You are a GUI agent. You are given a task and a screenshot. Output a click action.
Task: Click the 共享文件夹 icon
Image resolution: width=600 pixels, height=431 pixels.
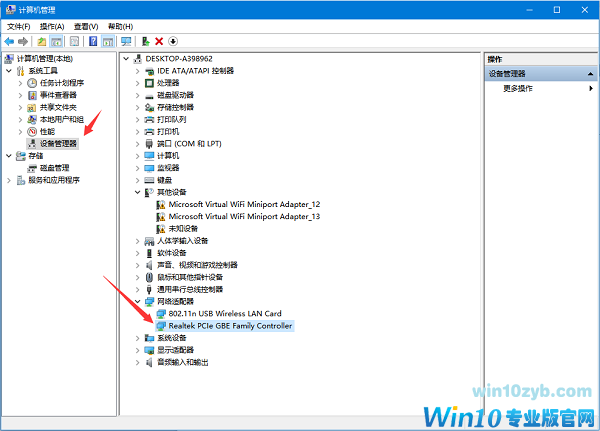(32, 108)
